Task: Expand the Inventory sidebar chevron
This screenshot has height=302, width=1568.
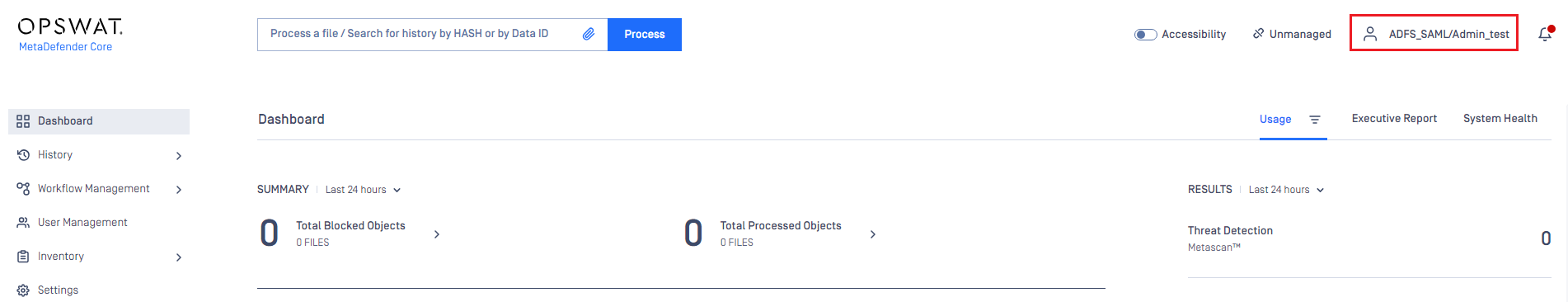Action: [x=179, y=257]
